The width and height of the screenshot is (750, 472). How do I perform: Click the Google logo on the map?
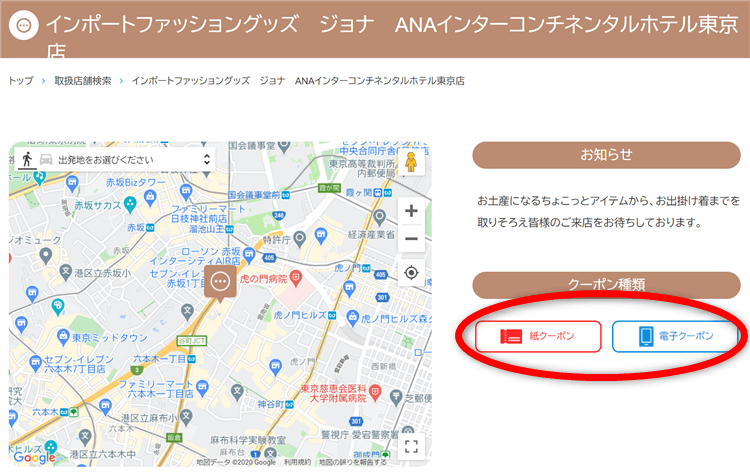pos(35,457)
